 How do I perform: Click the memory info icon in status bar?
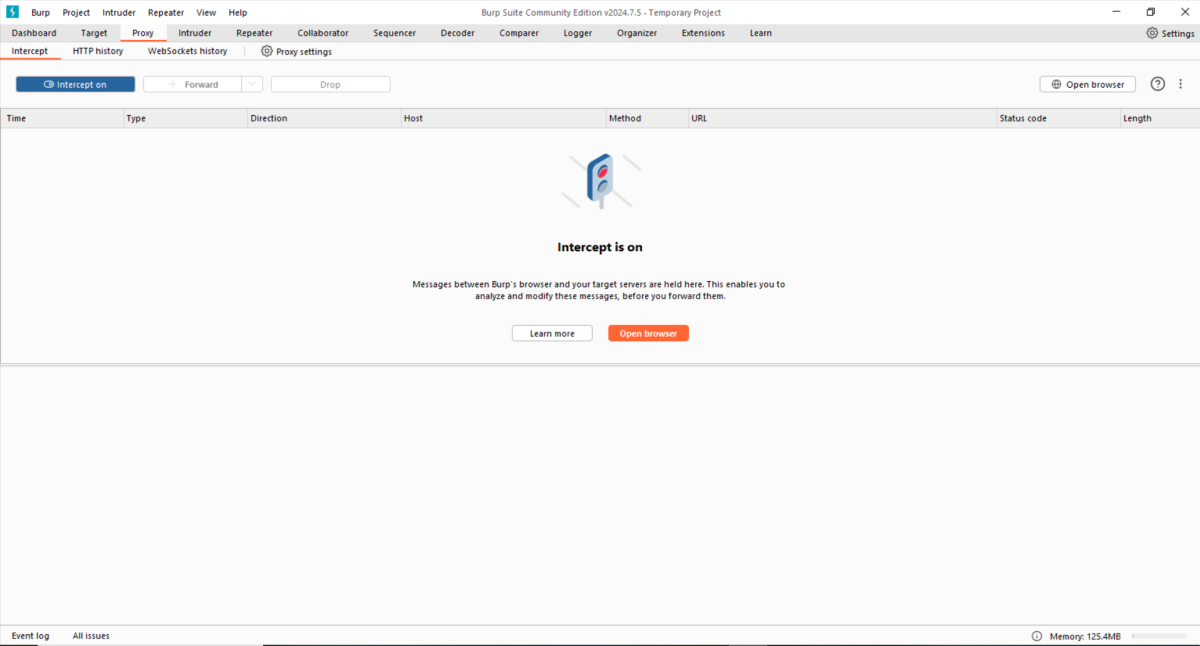1037,636
